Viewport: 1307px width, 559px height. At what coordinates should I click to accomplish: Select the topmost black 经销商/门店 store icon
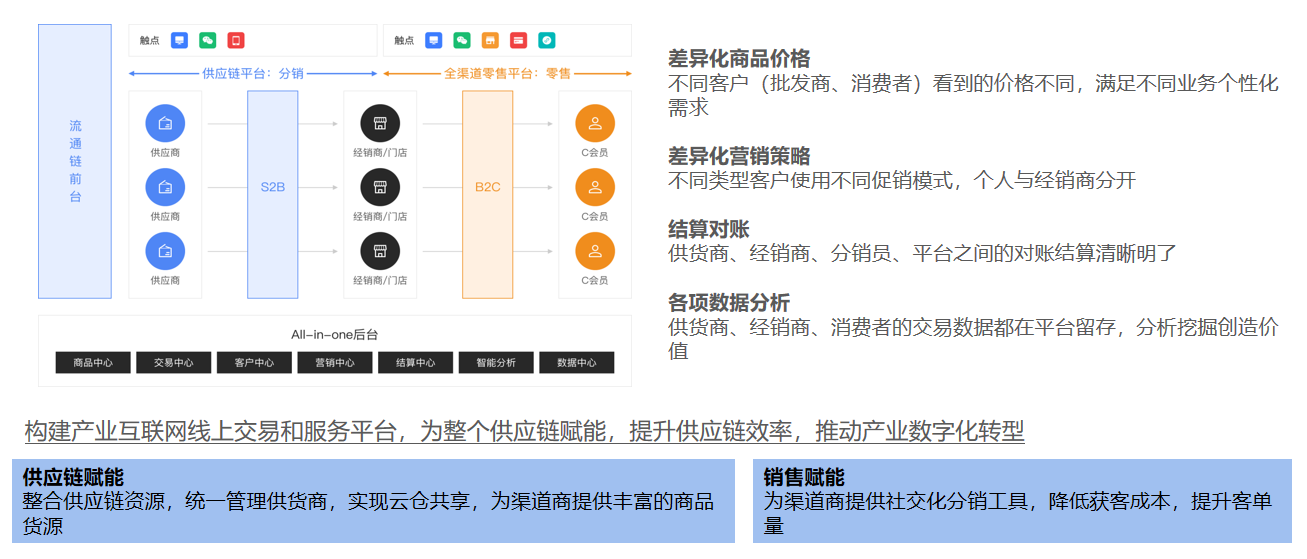(x=380, y=124)
